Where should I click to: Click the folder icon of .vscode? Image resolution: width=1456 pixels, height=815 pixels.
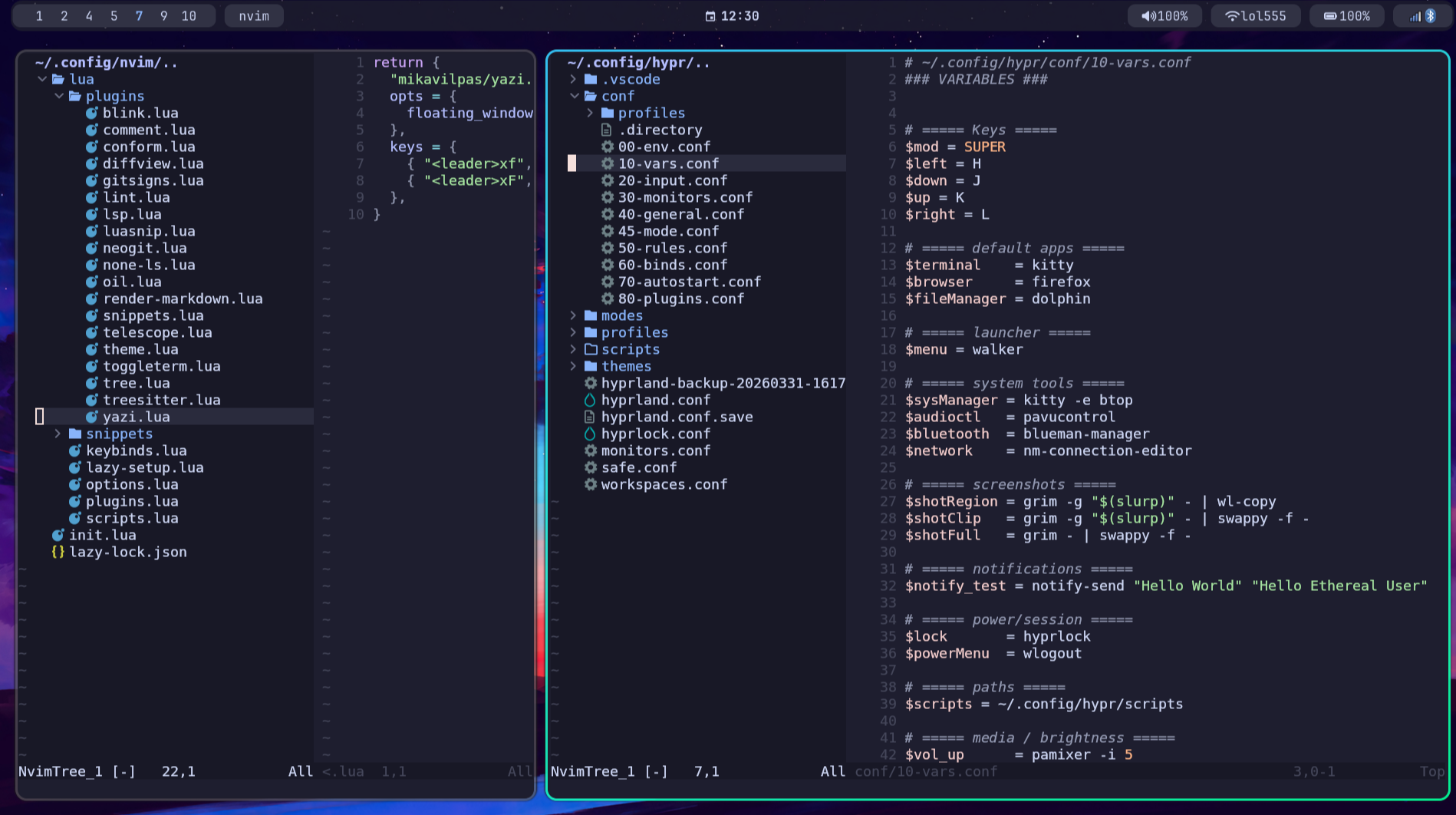[591, 79]
